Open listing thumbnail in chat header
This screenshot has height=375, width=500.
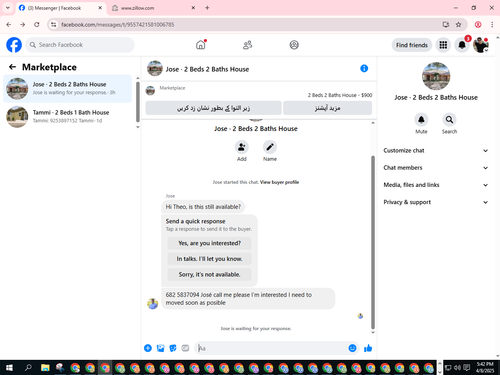(155, 68)
